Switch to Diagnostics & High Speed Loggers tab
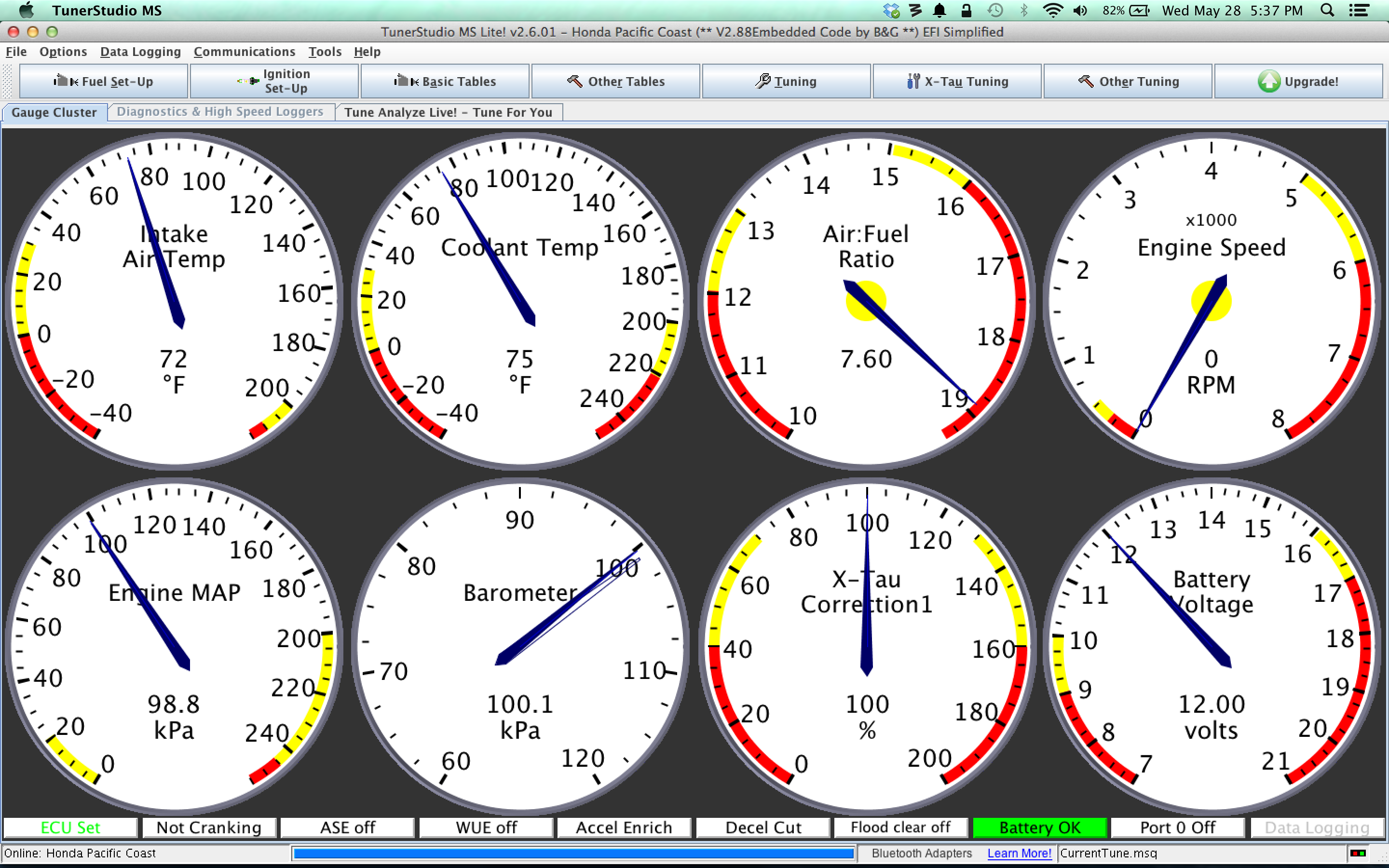This screenshot has height=868, width=1389. coord(220,111)
